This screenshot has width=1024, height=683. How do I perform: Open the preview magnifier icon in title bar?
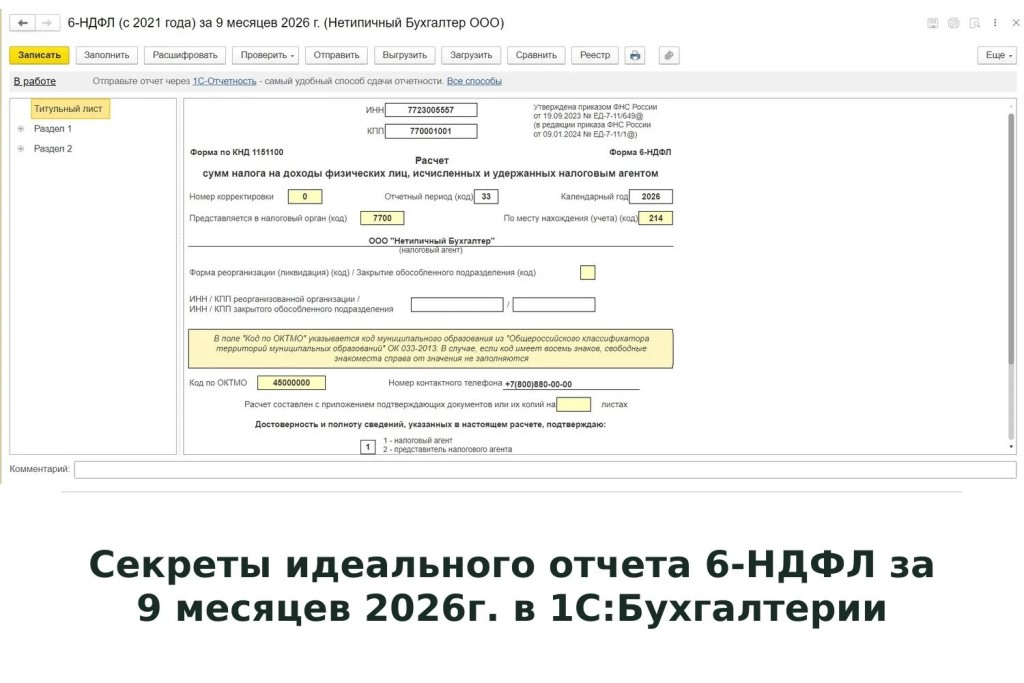[x=974, y=23]
